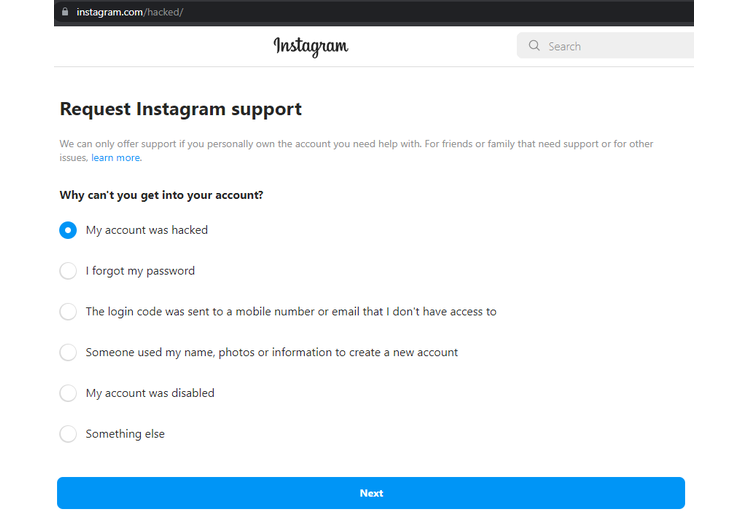This screenshot has height=512, width=750.
Task: Click the blue Next button
Action: [x=371, y=493]
